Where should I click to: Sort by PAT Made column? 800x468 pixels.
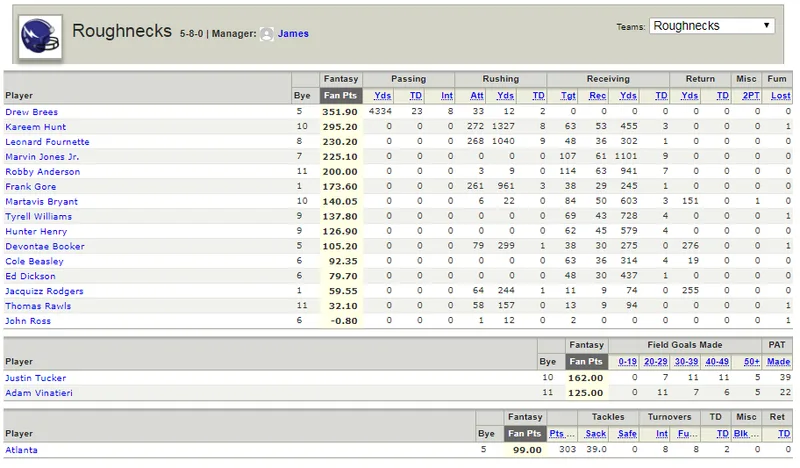click(x=779, y=361)
